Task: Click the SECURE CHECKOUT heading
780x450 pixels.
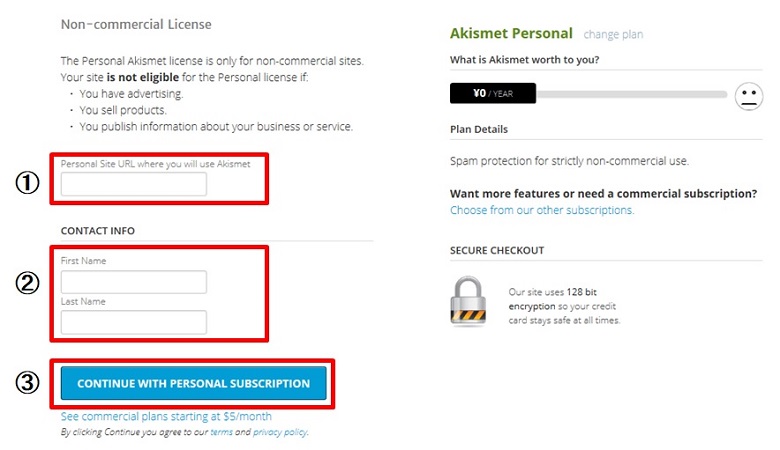Action: tap(497, 250)
